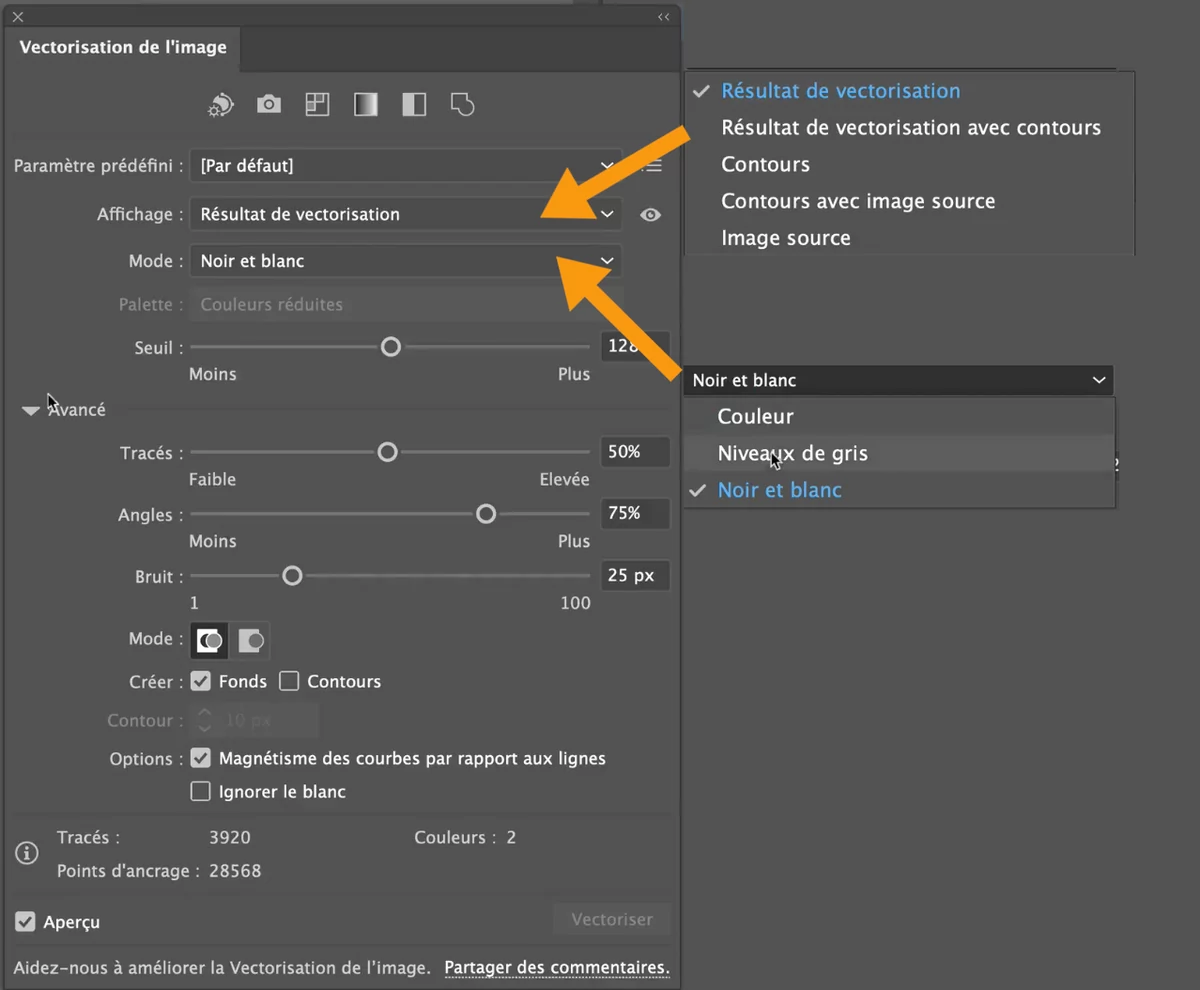Choose the High Color camera preset icon

point(268,104)
